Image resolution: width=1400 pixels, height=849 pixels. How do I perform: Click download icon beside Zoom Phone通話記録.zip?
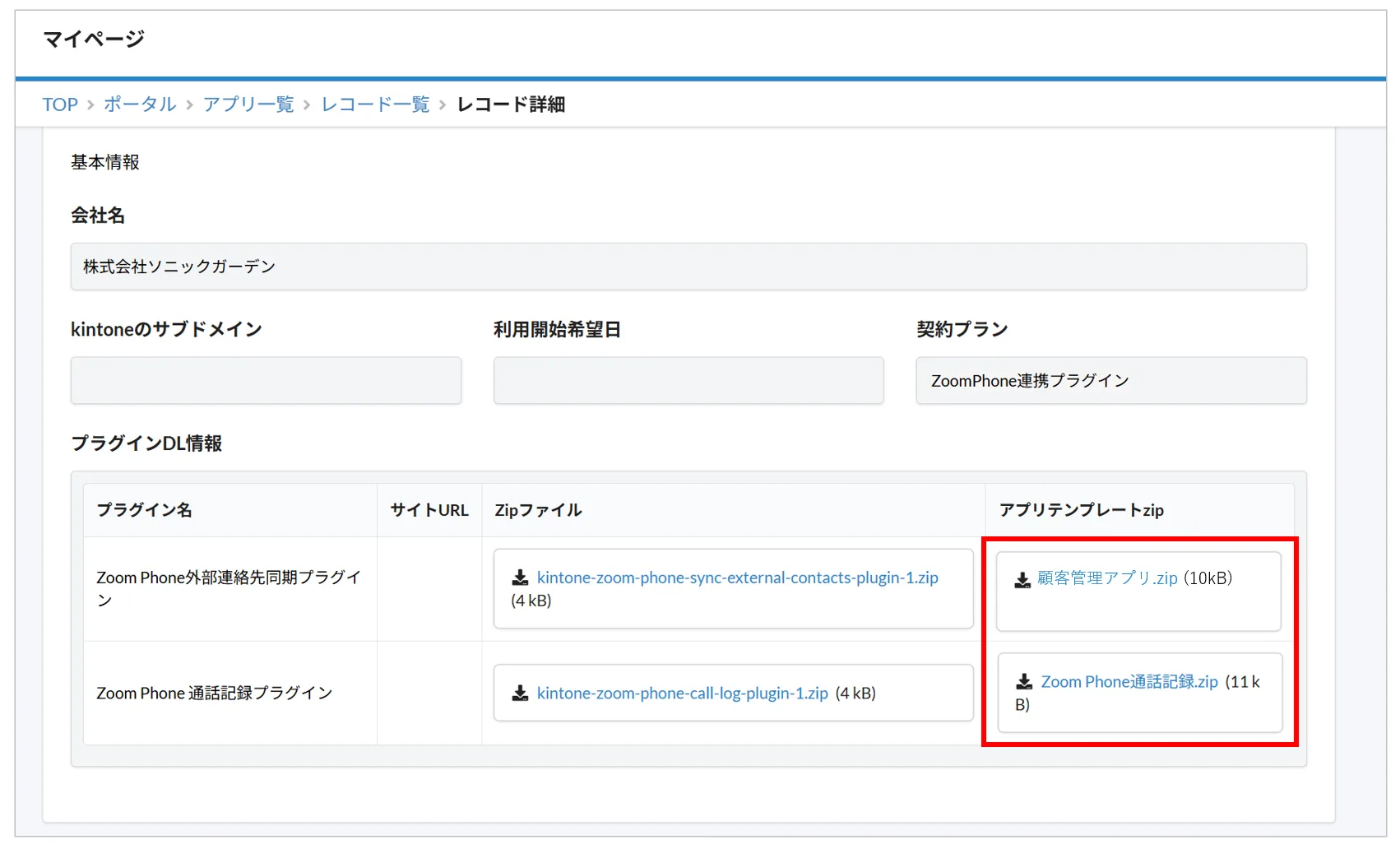[1024, 682]
